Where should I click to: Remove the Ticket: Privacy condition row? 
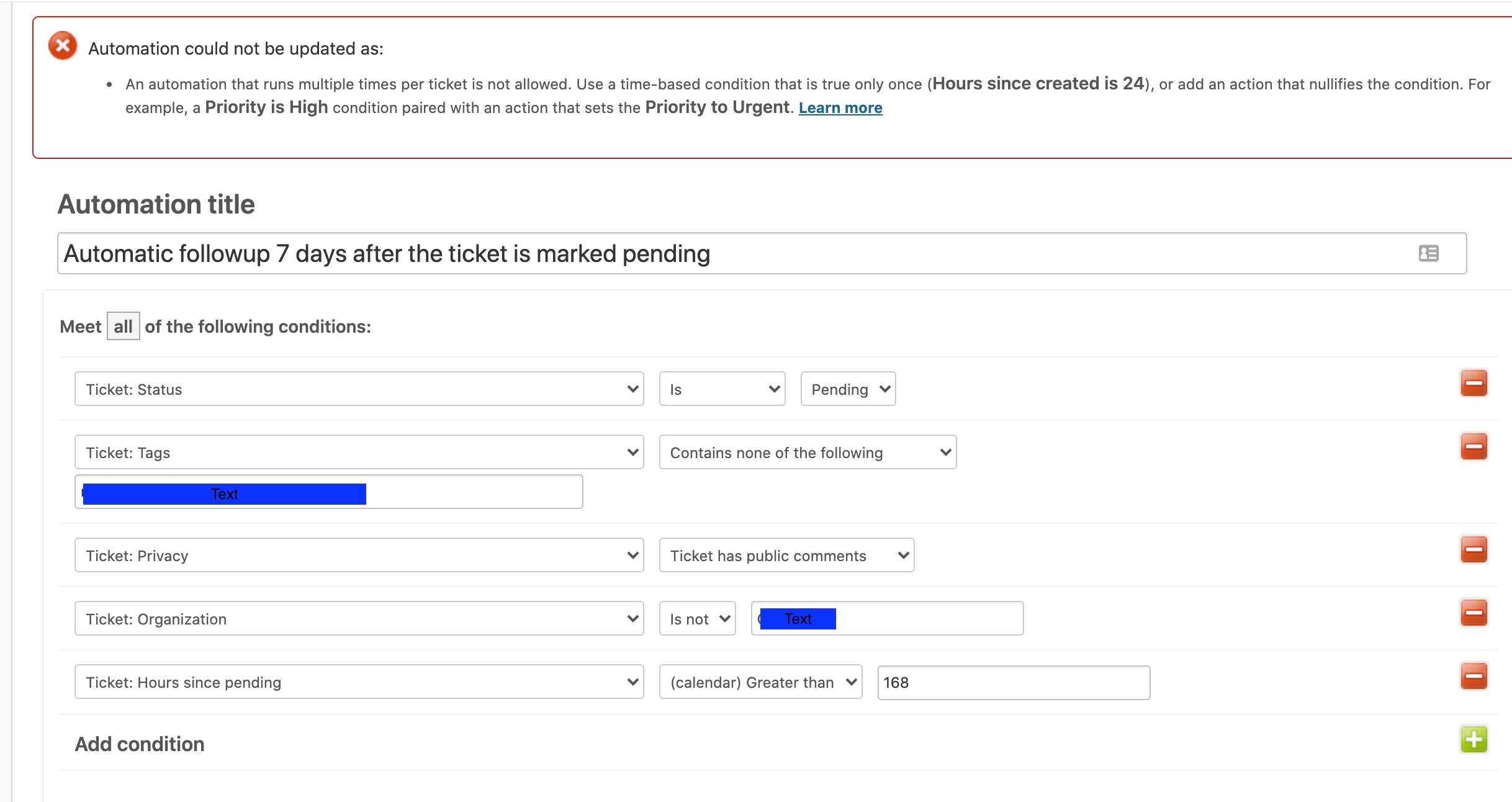click(x=1474, y=549)
